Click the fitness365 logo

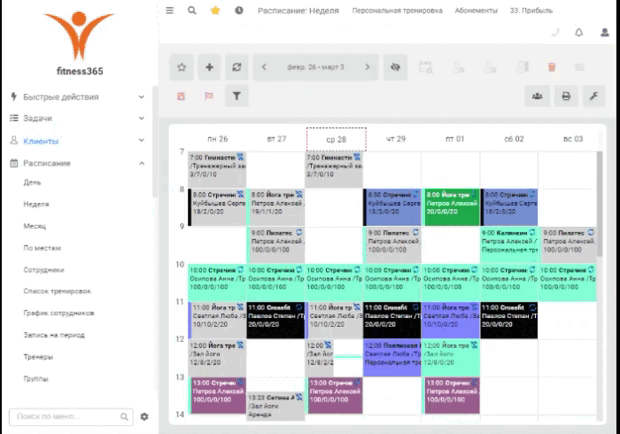tap(79, 42)
